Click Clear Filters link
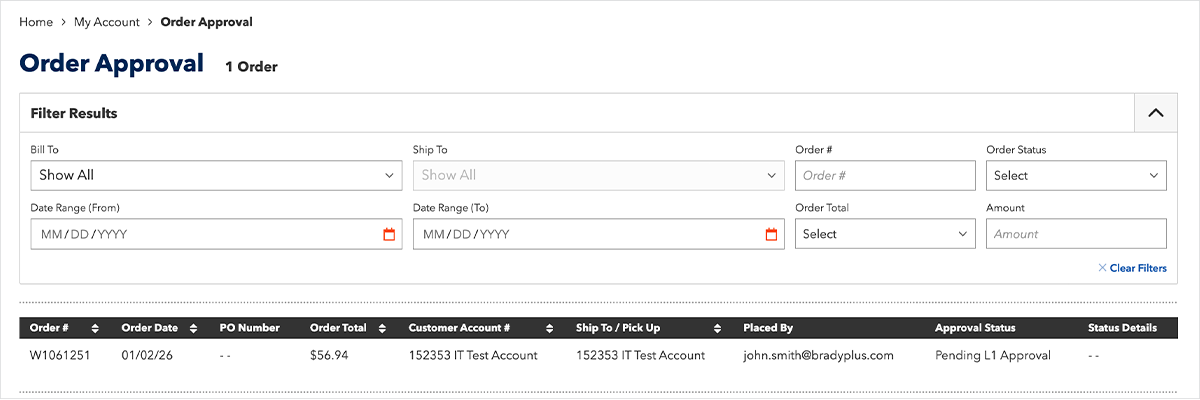1200x400 pixels. 1132,268
